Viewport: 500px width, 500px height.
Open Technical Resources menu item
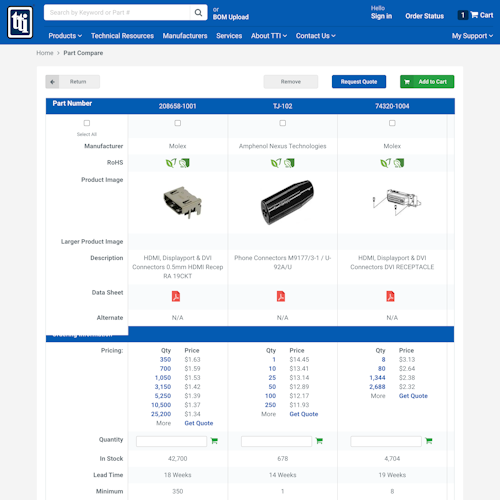pyautogui.click(x=122, y=36)
